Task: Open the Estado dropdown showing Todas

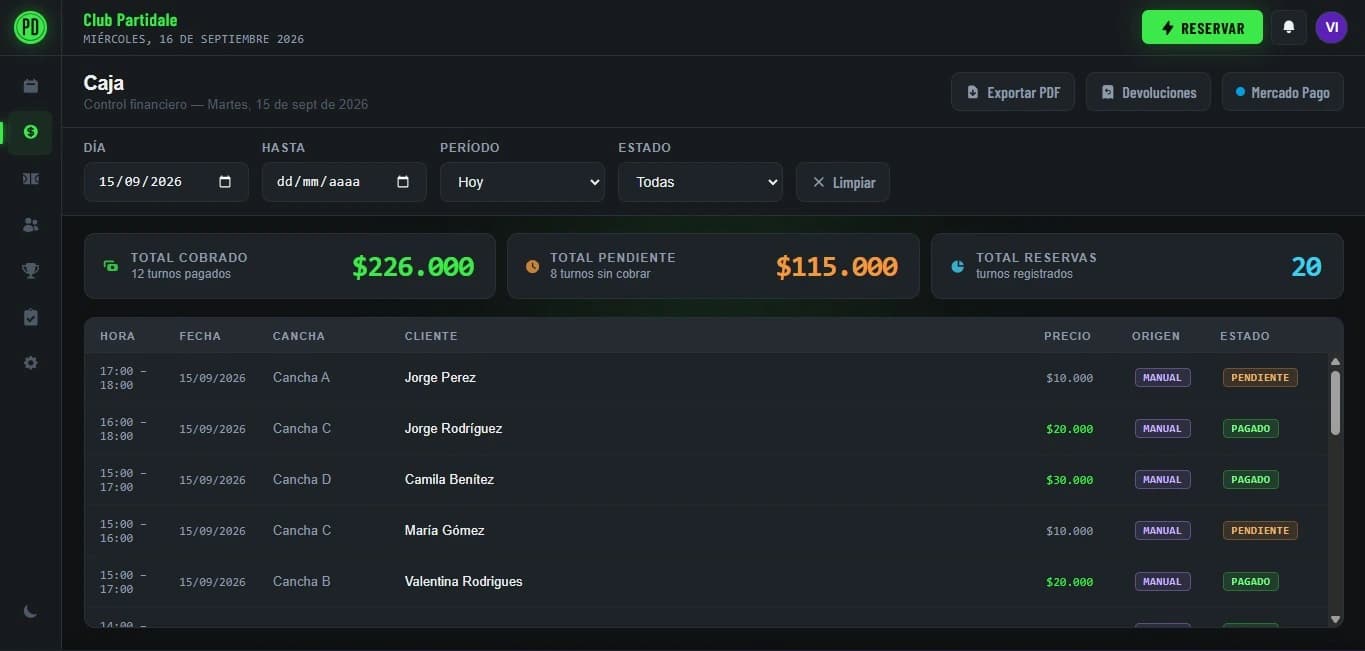Action: point(700,182)
